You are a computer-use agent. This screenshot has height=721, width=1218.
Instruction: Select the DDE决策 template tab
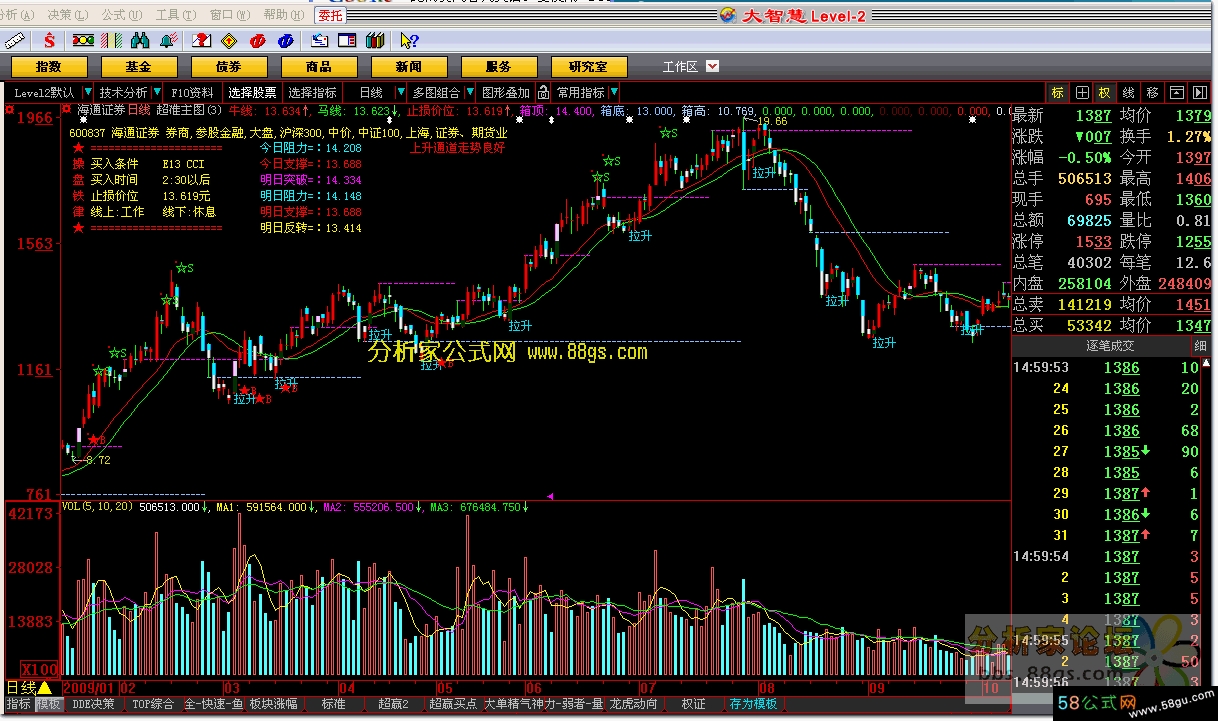coord(94,704)
